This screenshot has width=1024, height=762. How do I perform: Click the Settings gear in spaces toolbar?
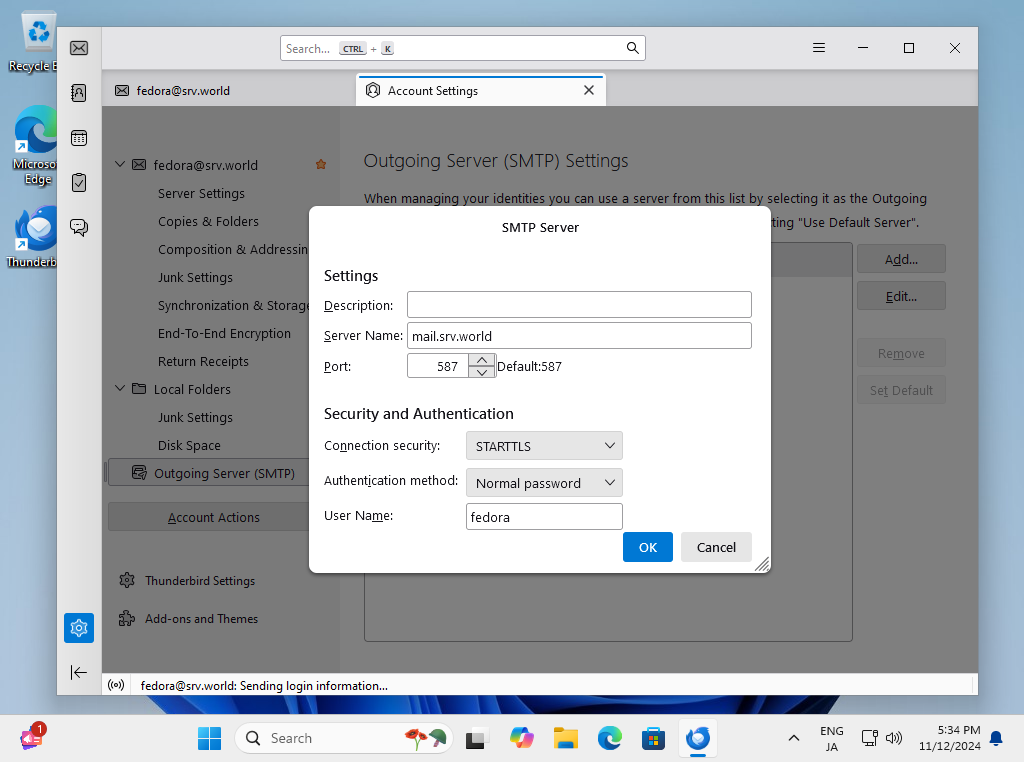coord(79,627)
